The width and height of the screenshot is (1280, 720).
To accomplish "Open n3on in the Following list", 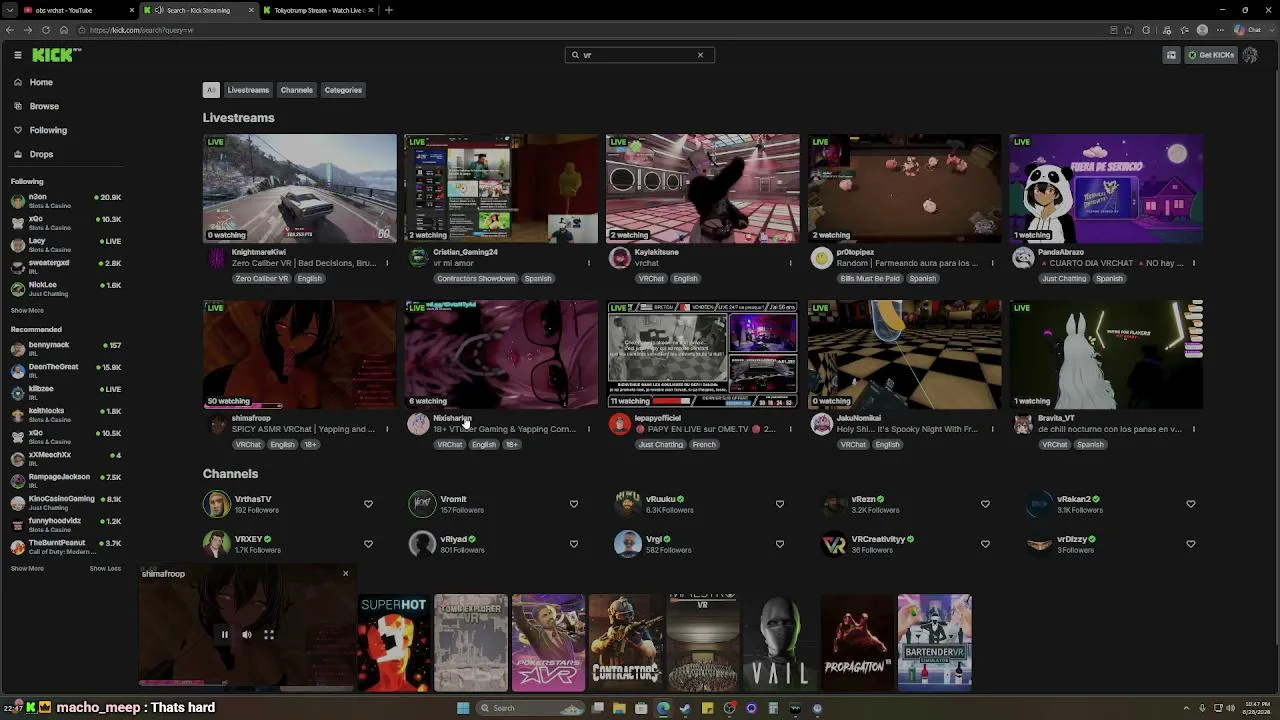I will click(x=65, y=201).
